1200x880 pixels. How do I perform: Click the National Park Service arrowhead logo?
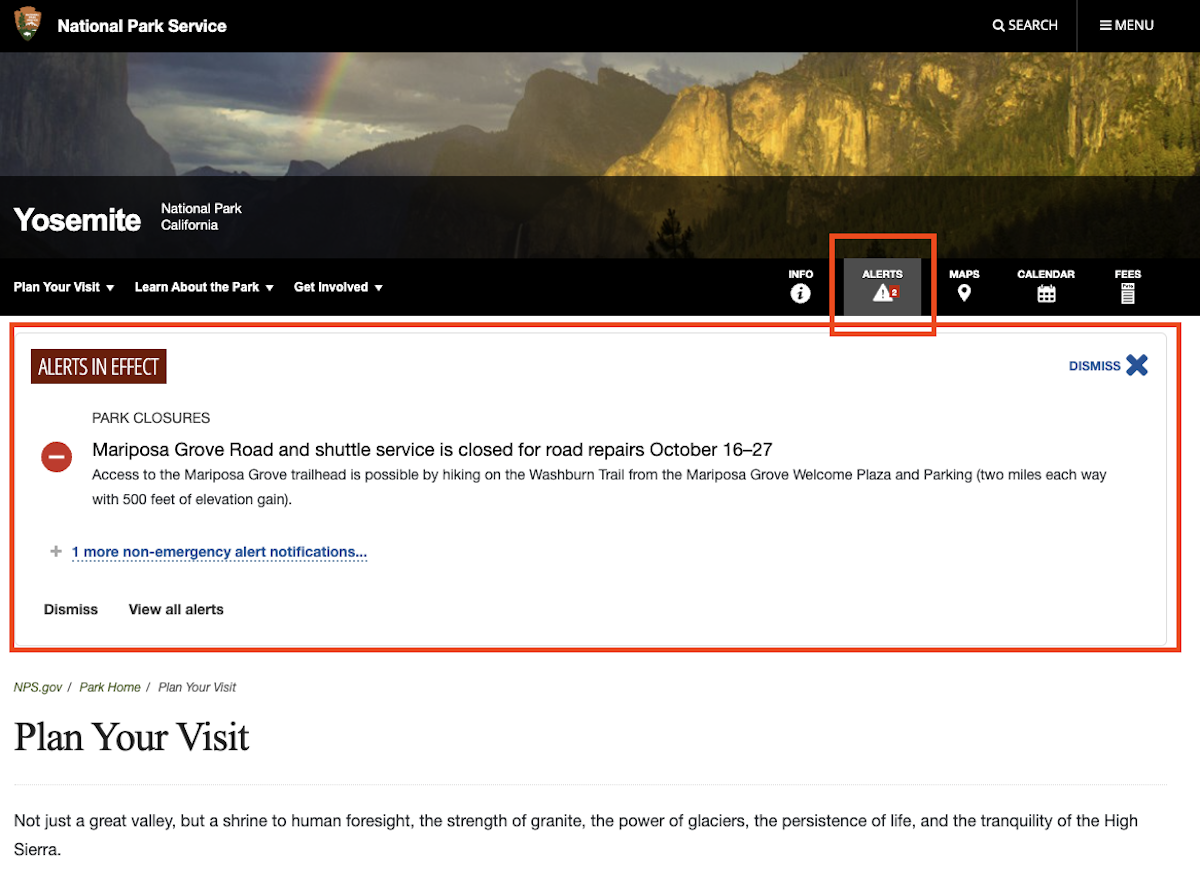(x=28, y=24)
